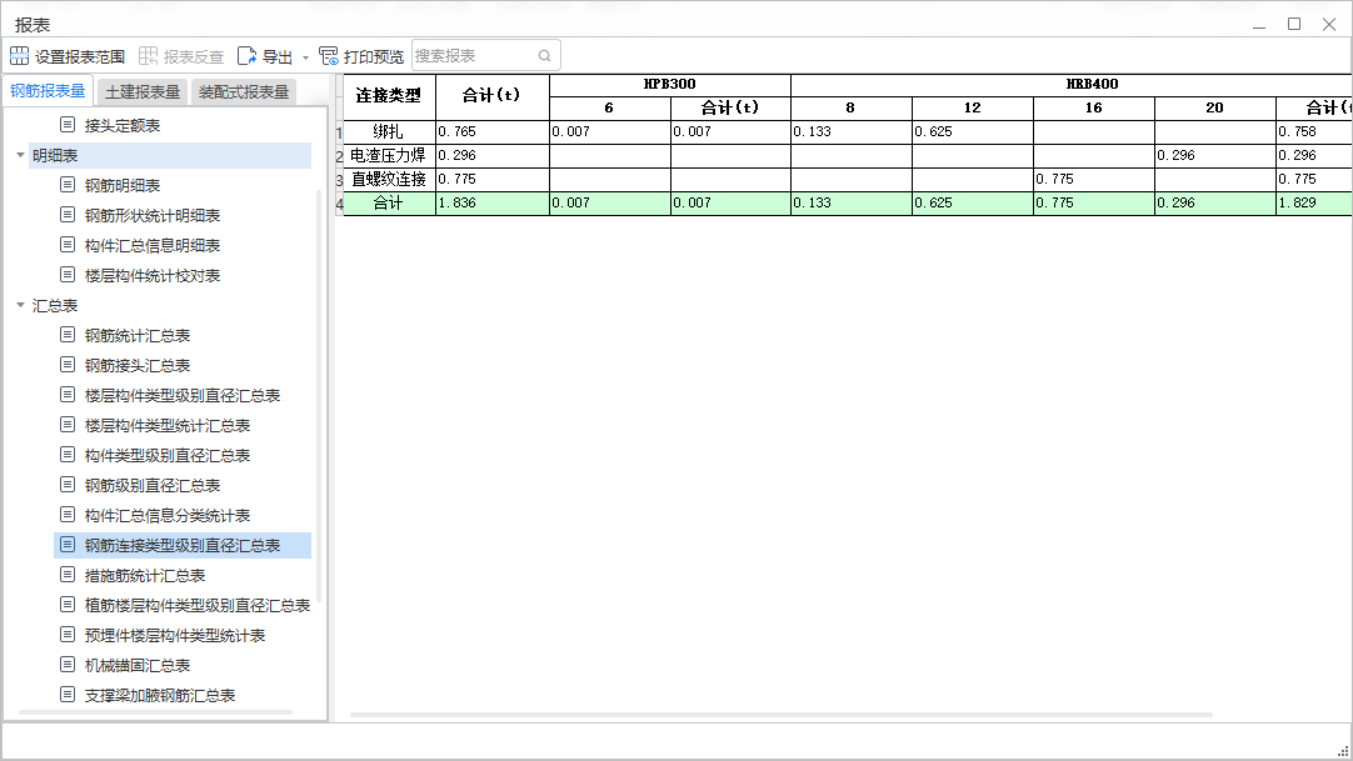Image resolution: width=1353 pixels, height=761 pixels.
Task: Select 植筋楼层构件类型级别直径汇总表
Action: (x=197, y=606)
